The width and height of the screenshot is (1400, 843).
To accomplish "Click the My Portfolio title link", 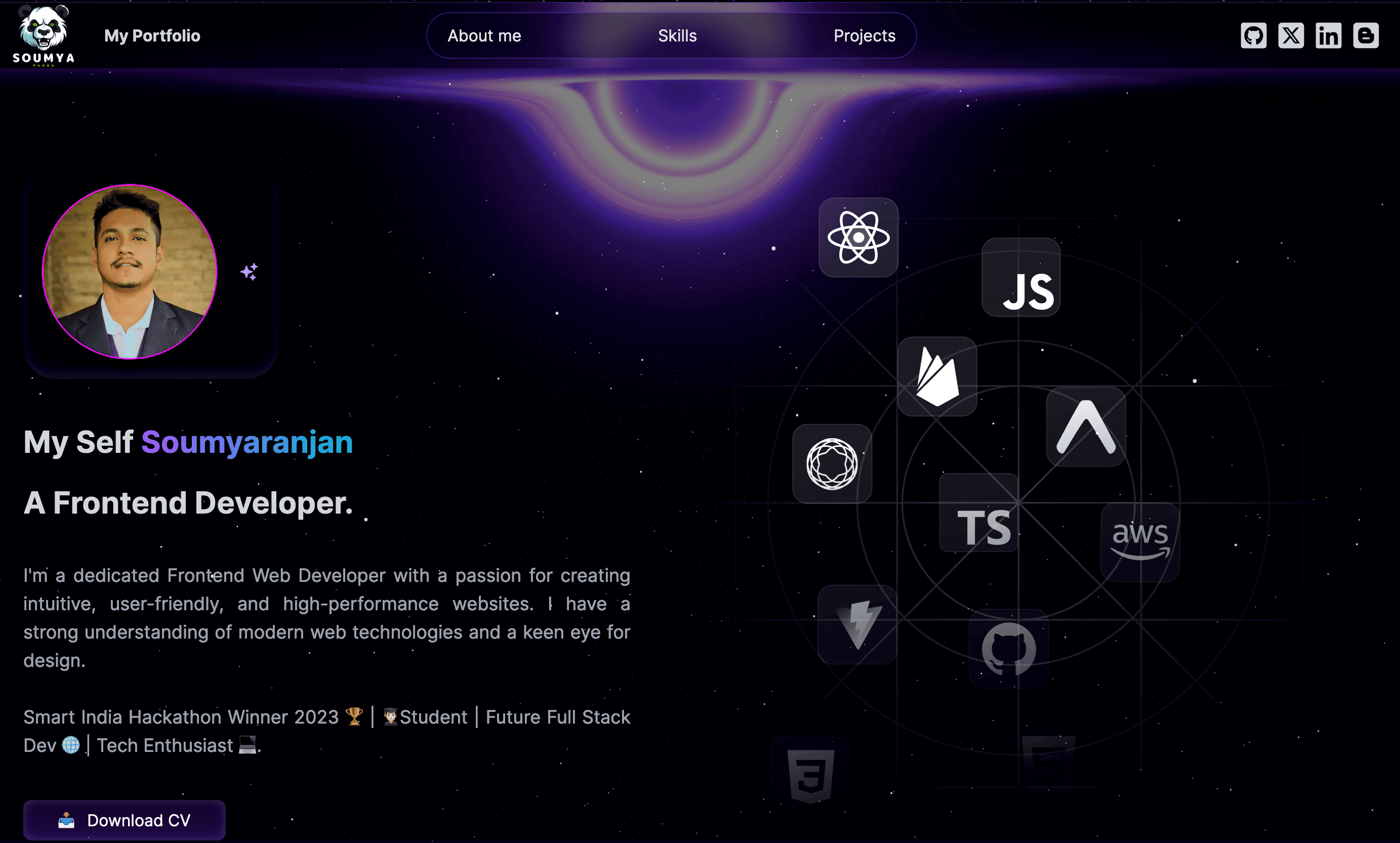I will [152, 36].
